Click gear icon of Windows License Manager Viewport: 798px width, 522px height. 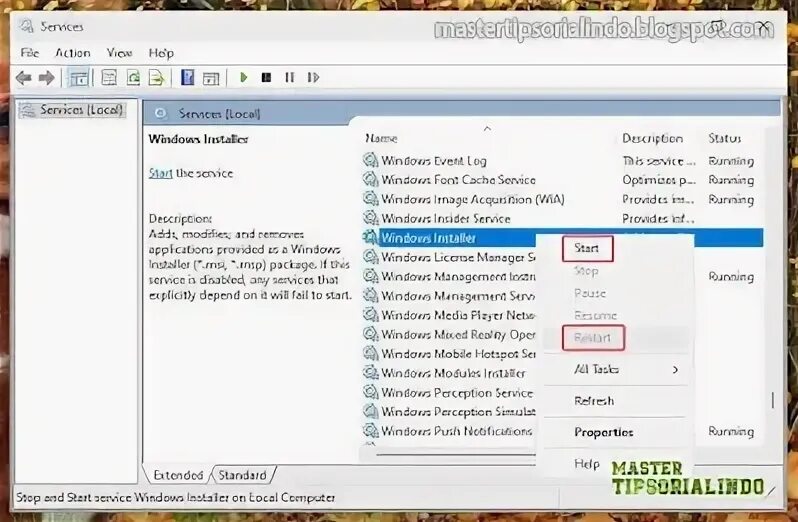pyautogui.click(x=370, y=257)
